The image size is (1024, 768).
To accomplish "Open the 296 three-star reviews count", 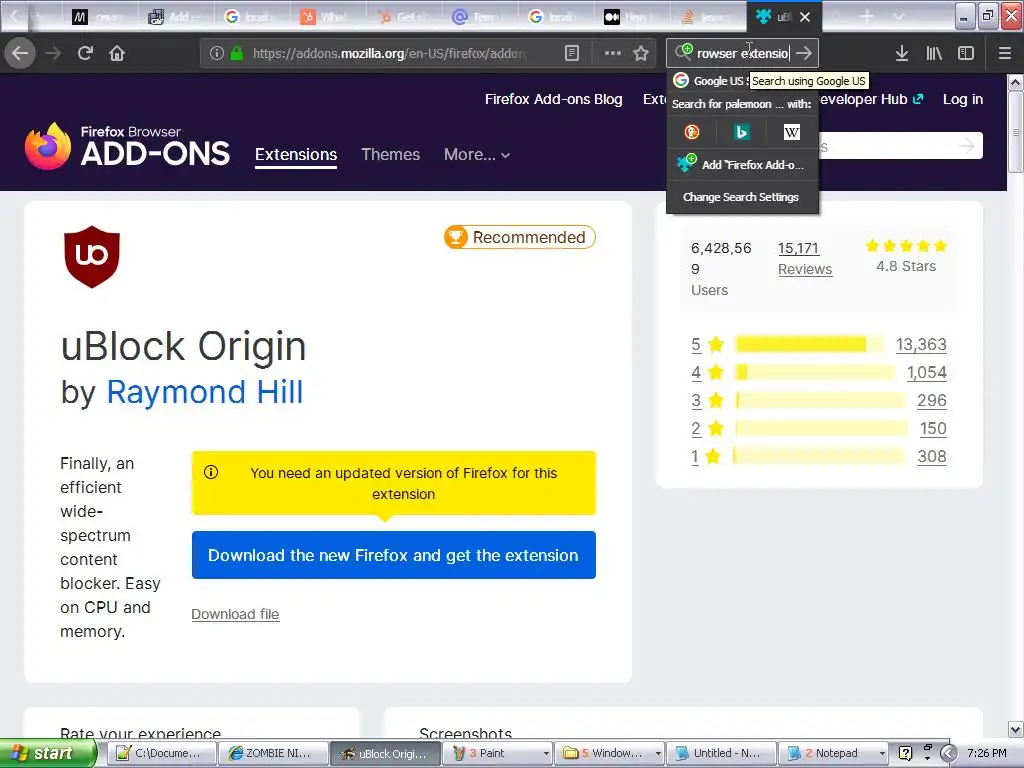I will pos(932,400).
